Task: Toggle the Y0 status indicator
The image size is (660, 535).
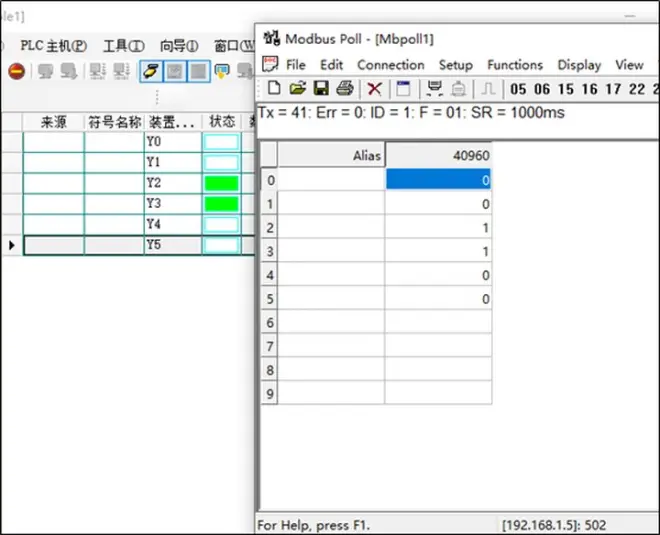Action: (221, 142)
